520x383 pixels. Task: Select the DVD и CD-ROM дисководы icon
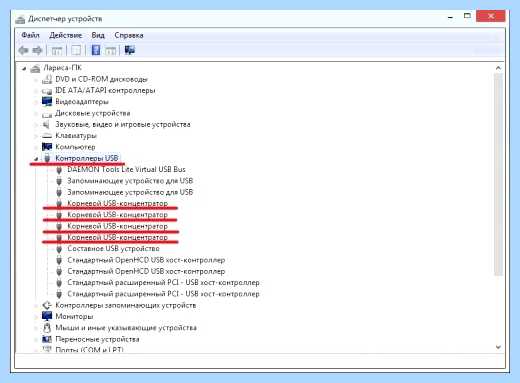click(x=47, y=79)
